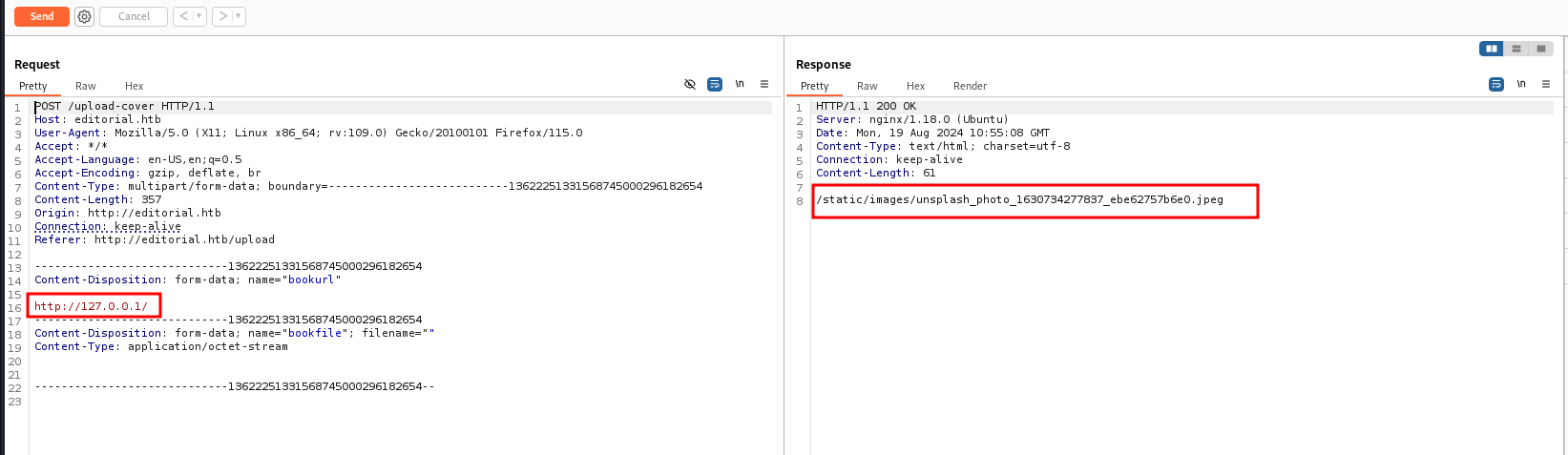
Task: Switch the Response view to the Raw tab
Action: (x=867, y=86)
